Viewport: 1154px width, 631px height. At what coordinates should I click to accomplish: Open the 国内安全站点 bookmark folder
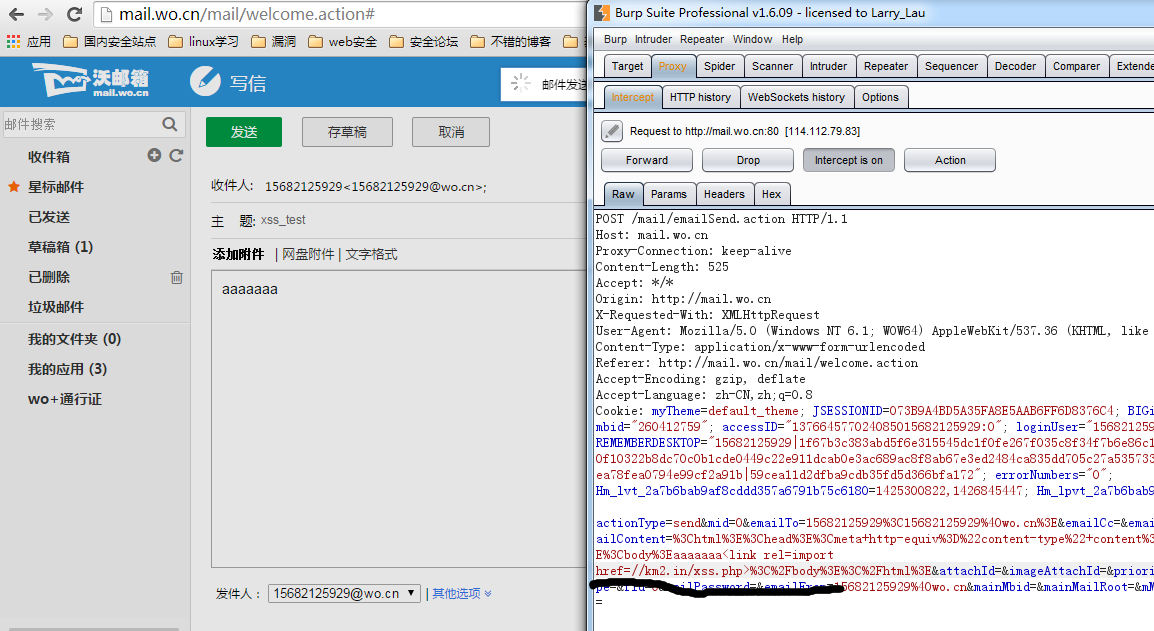tap(110, 41)
